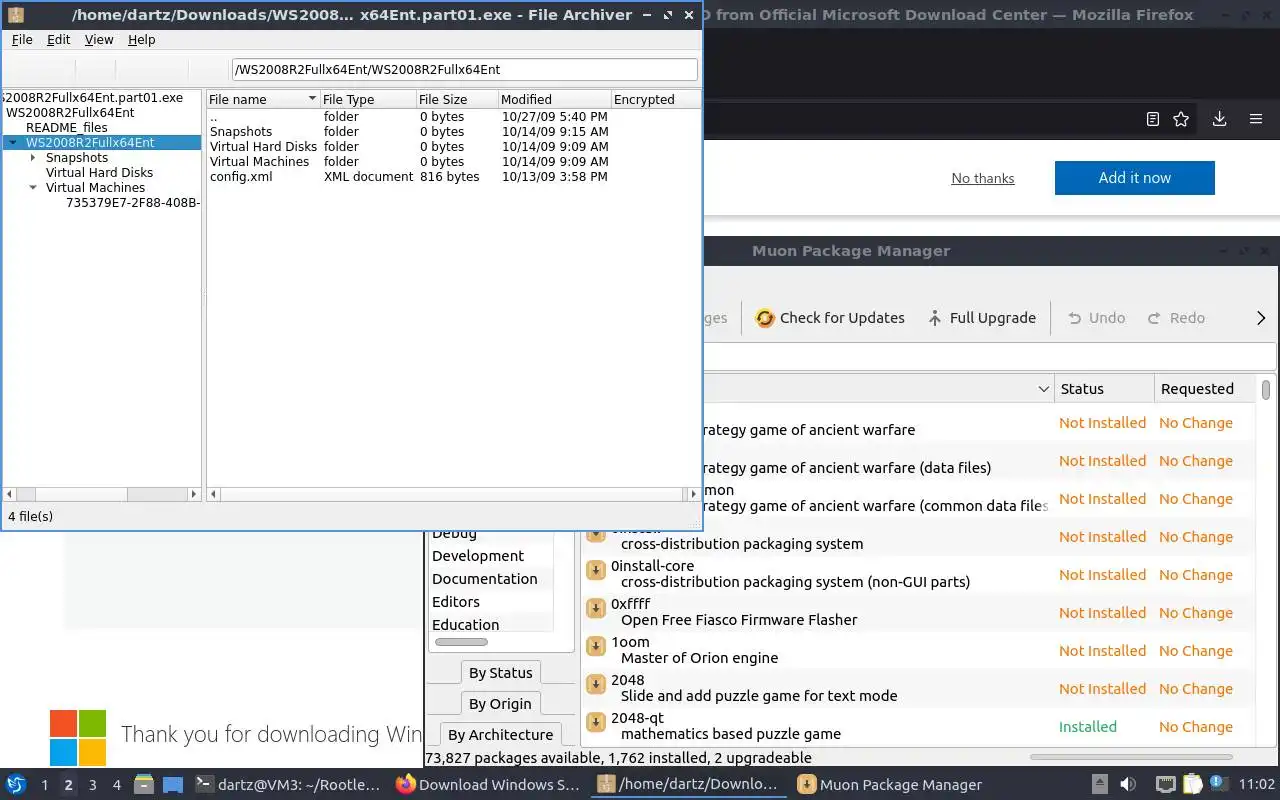Sort by the File Type column header
Image resolution: width=1280 pixels, height=800 pixels.
click(x=367, y=99)
